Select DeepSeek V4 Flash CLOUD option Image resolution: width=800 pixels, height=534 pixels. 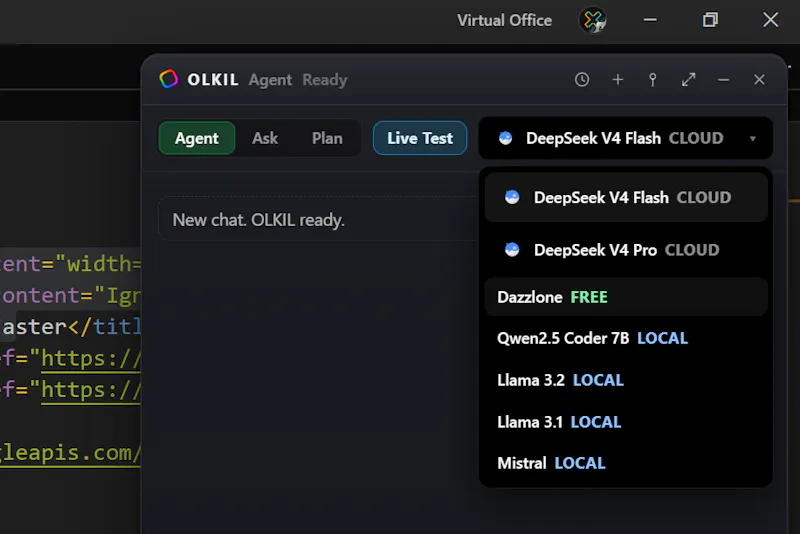[x=626, y=197]
